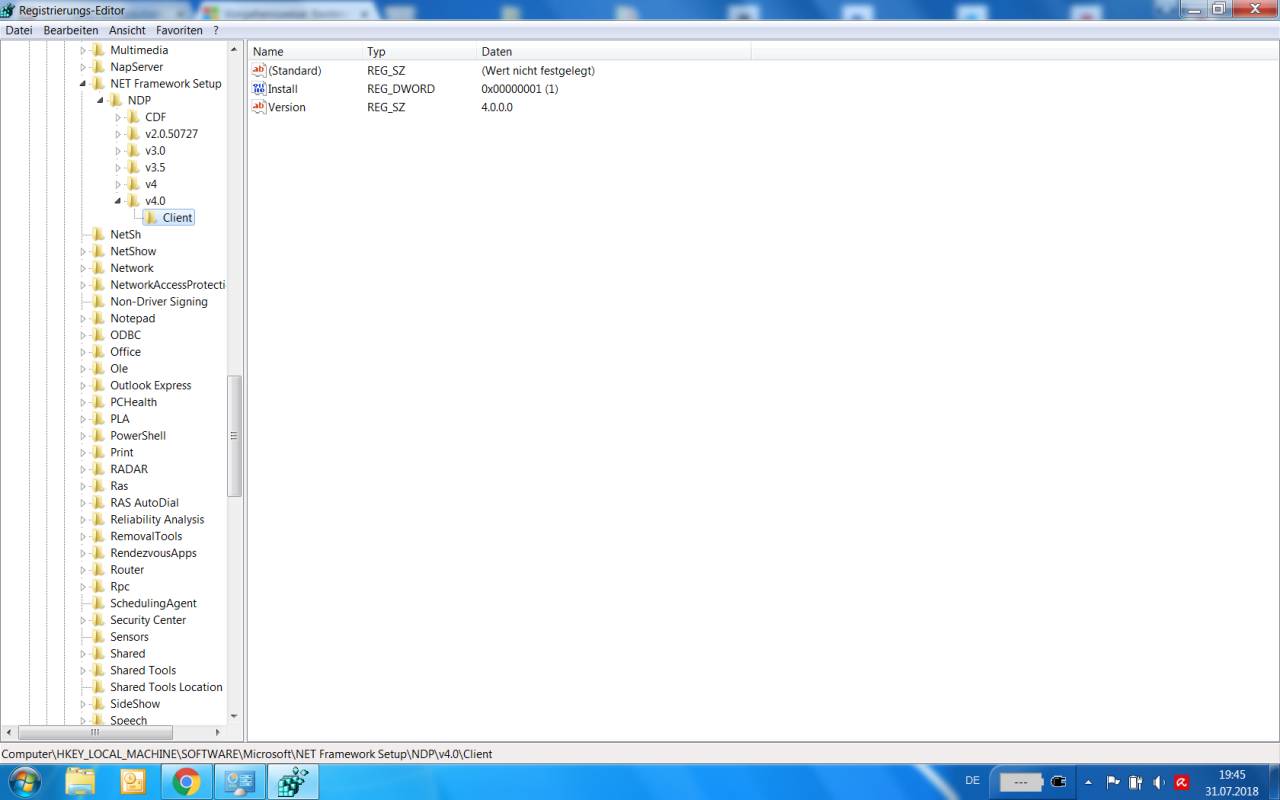The image size is (1280, 800).
Task: Click the status bar registry path
Action: coord(247,755)
